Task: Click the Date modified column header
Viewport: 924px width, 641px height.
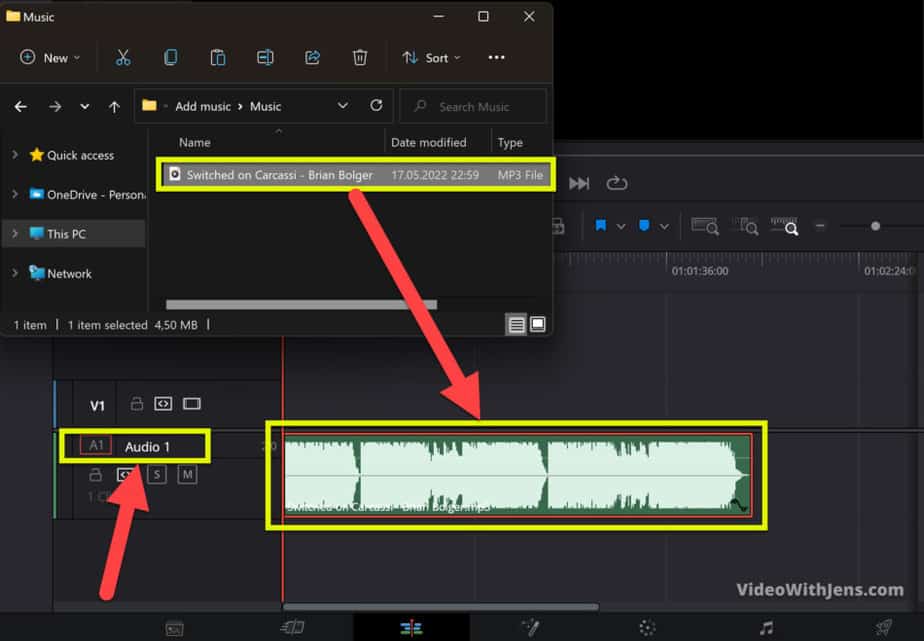Action: 428,142
